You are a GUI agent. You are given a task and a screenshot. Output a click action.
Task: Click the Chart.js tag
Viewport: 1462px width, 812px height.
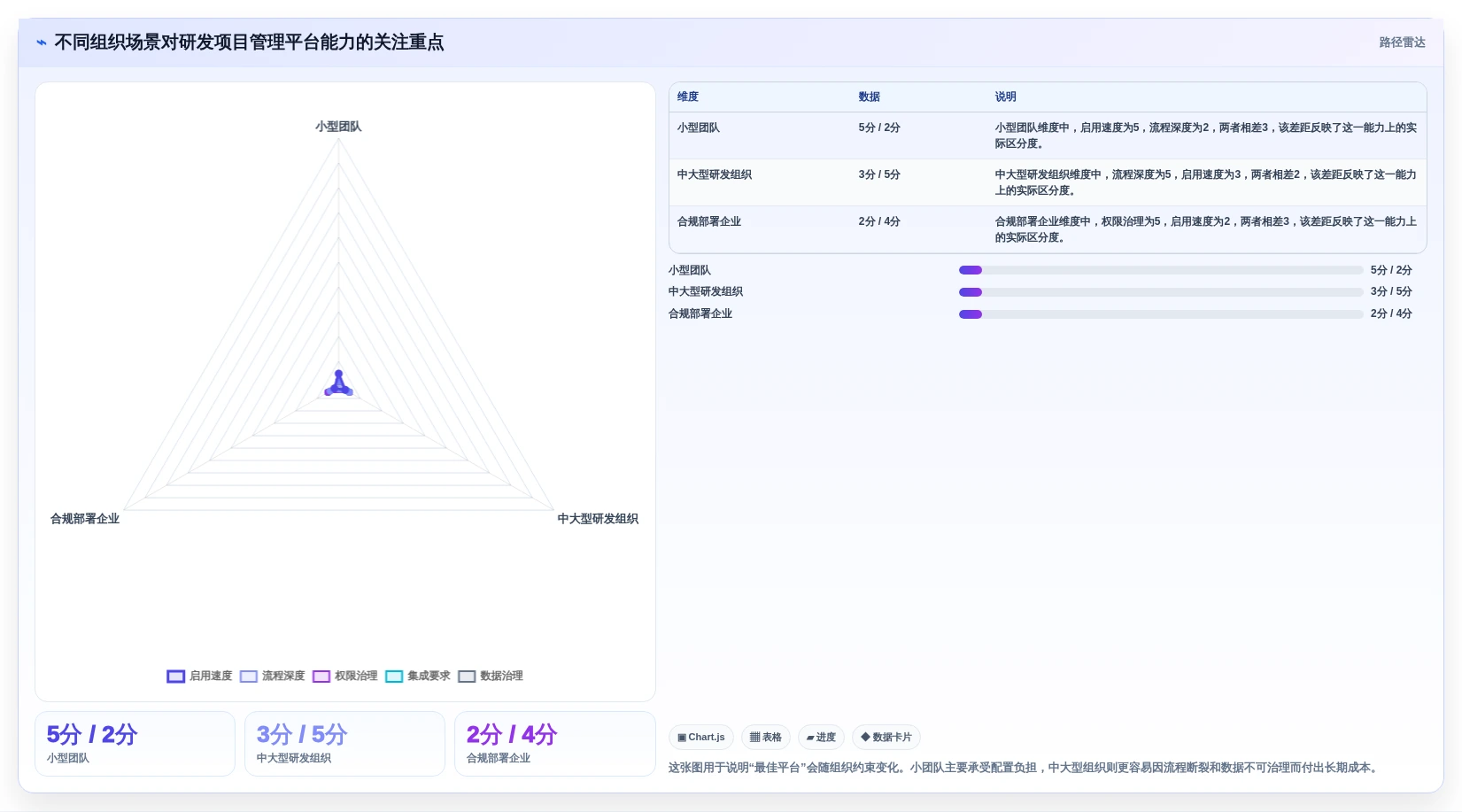(x=700, y=737)
